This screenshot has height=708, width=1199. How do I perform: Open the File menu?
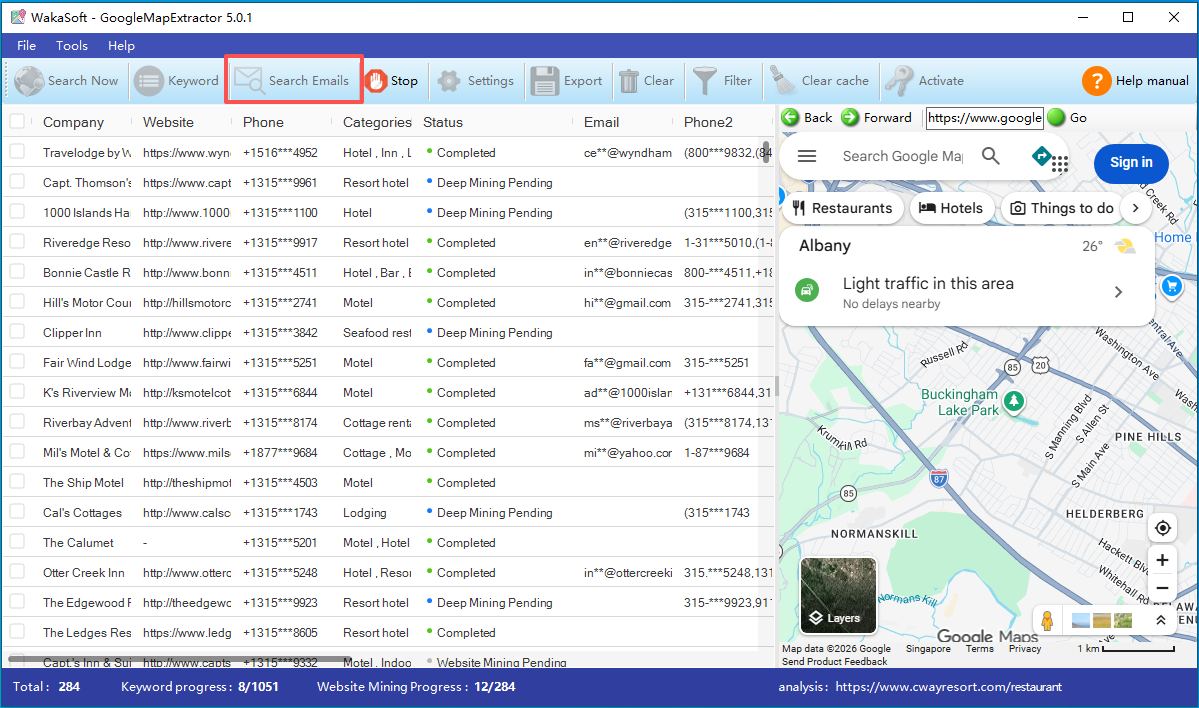pyautogui.click(x=27, y=45)
